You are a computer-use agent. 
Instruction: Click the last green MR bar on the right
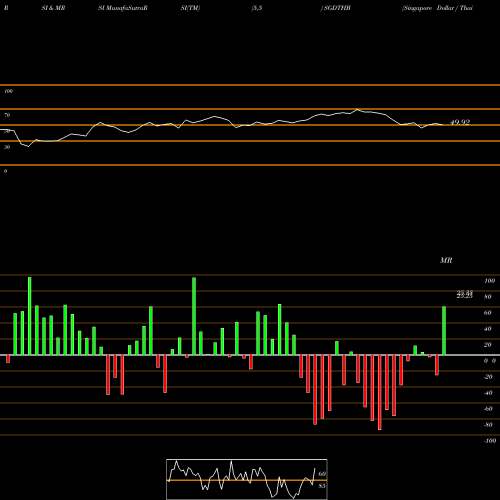click(444, 330)
